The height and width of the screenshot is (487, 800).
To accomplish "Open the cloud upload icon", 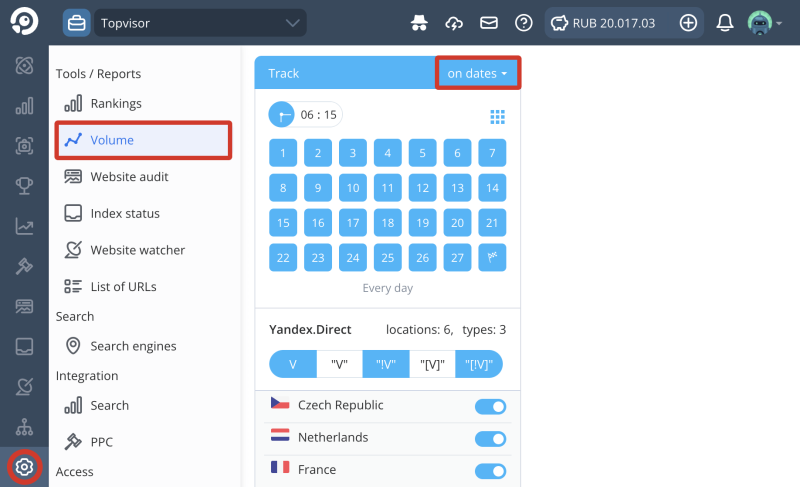I will coord(454,23).
